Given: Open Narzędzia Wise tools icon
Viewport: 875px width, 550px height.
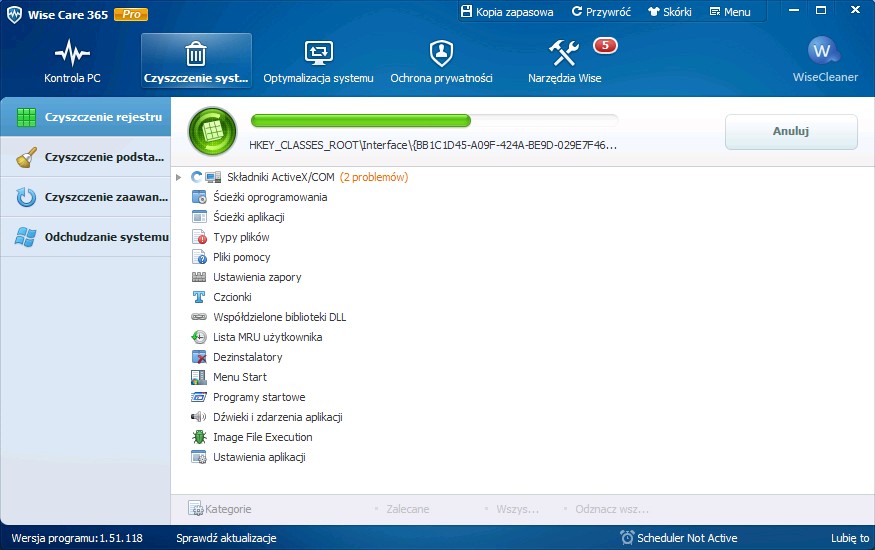Looking at the screenshot, I should [564, 53].
